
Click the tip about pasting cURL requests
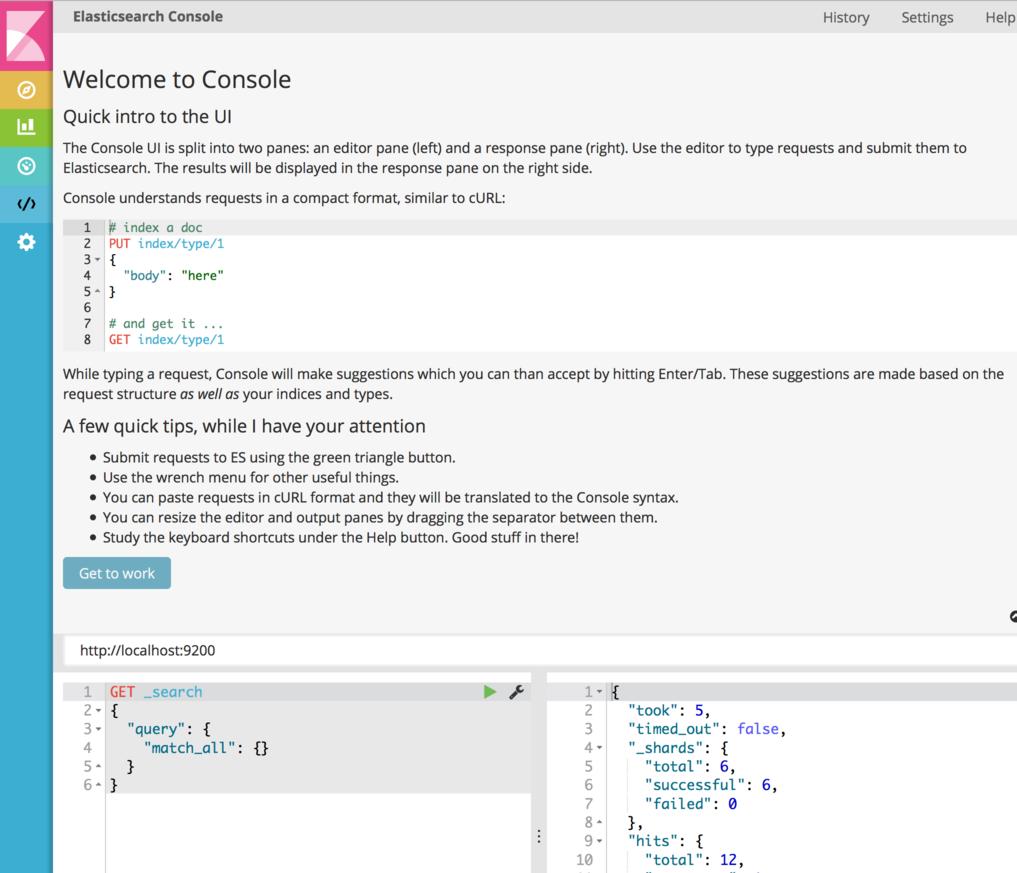tap(390, 498)
